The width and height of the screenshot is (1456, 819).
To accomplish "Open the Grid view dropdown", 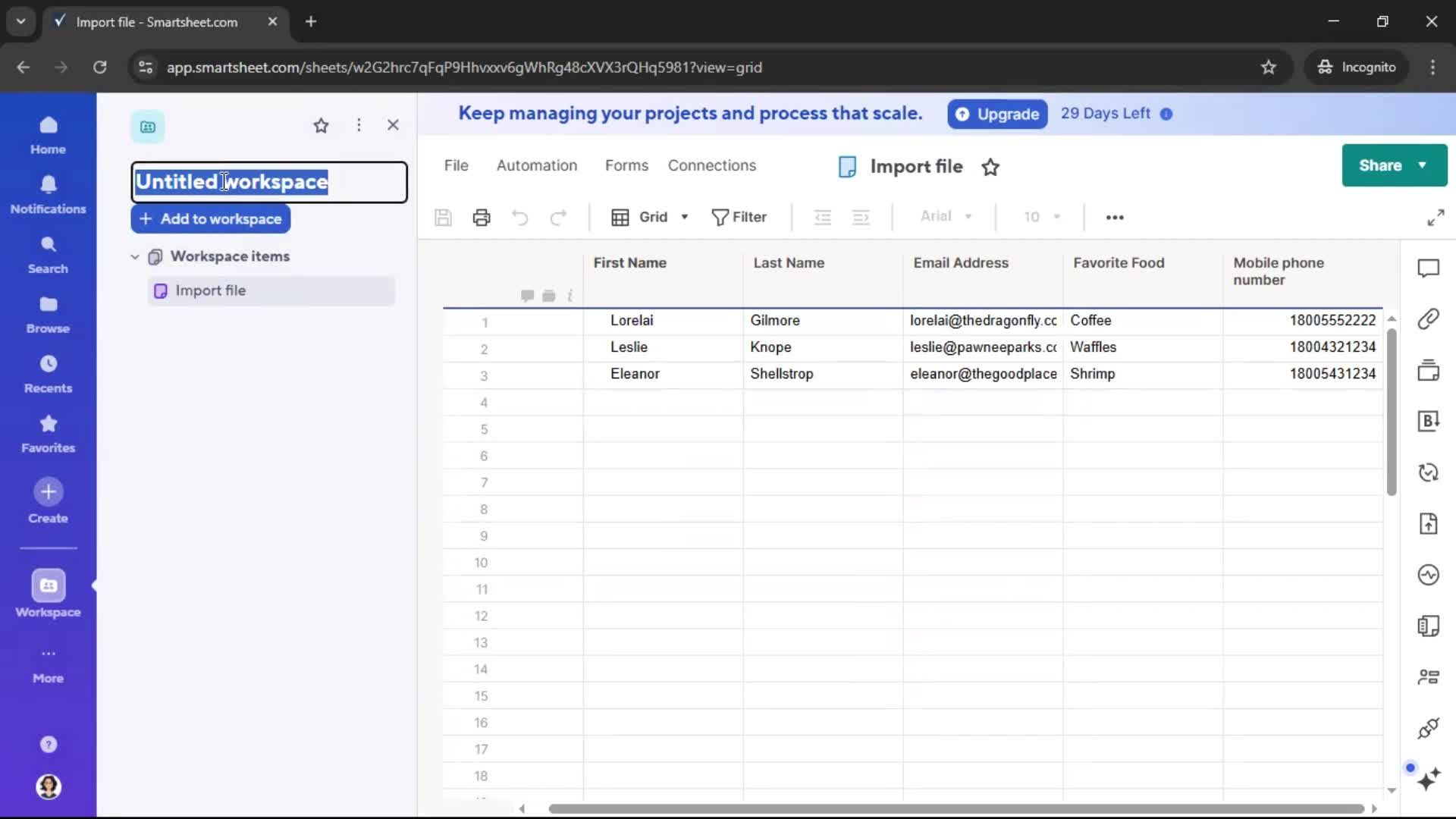I will tap(649, 217).
